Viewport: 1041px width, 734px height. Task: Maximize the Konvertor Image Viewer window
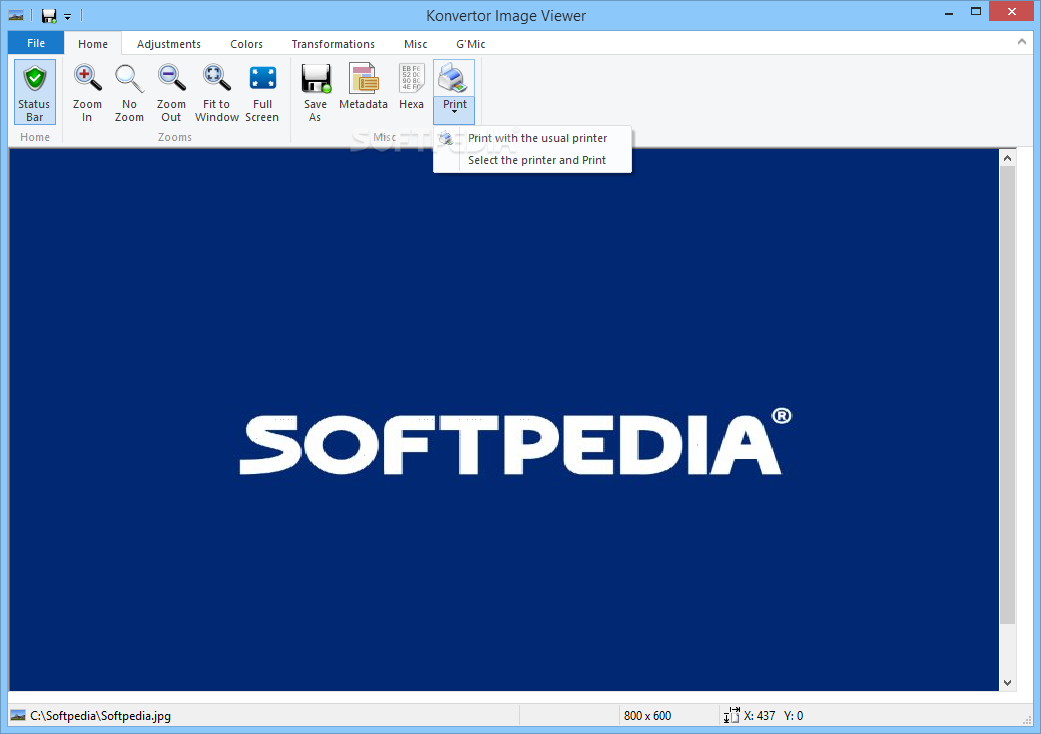click(x=976, y=11)
